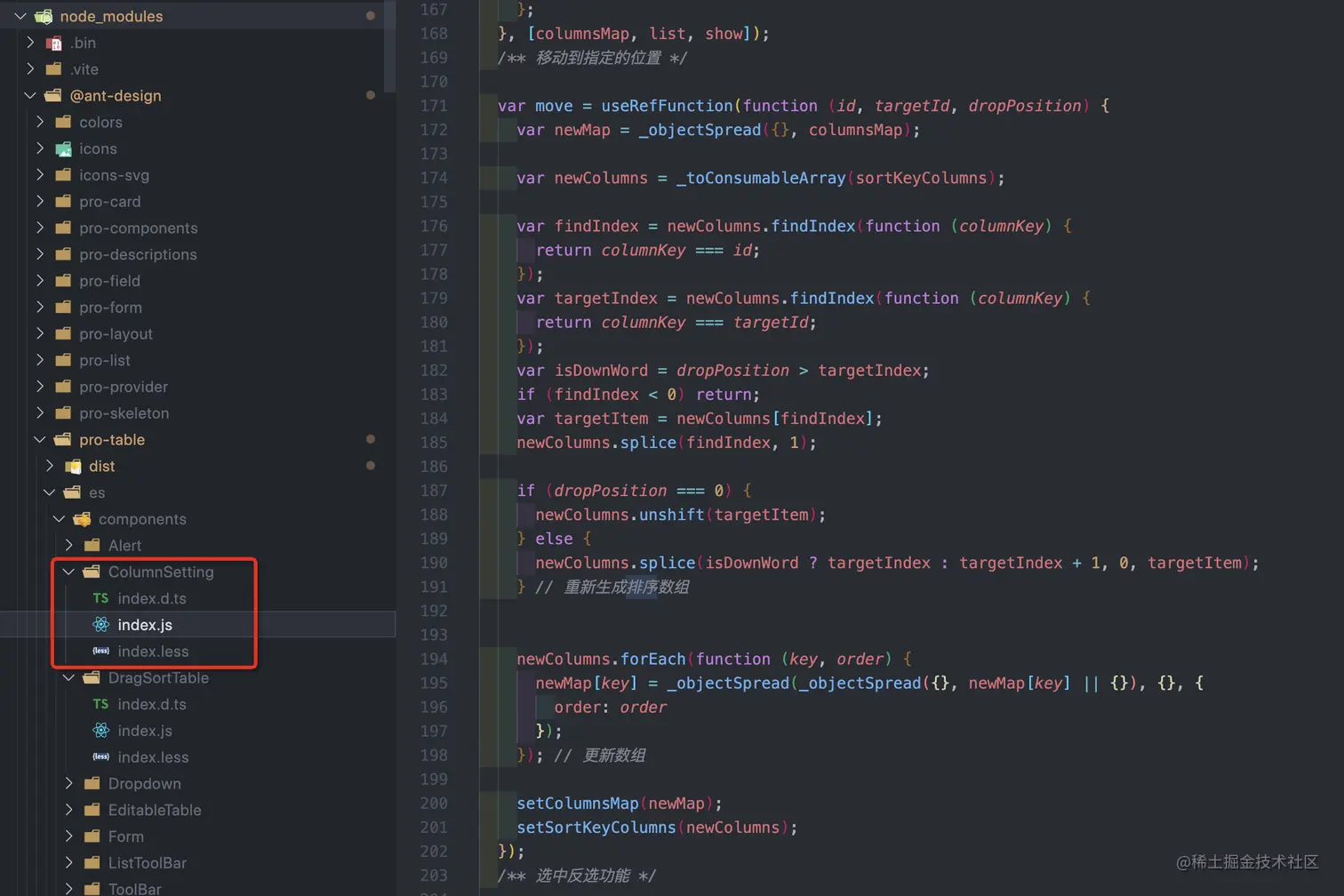Click the pro-components folder icon

(63, 228)
